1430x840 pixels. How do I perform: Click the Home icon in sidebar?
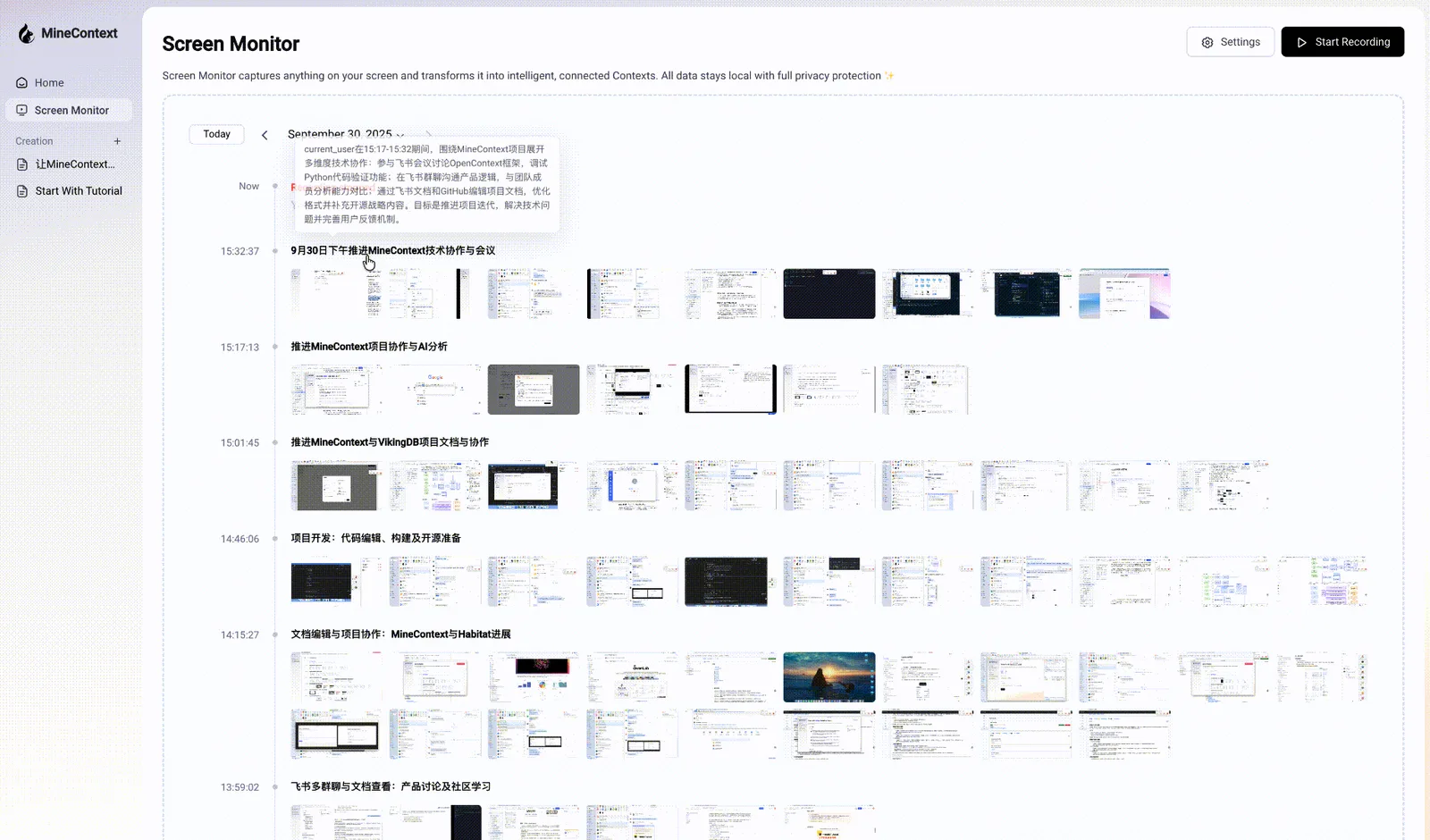click(21, 82)
